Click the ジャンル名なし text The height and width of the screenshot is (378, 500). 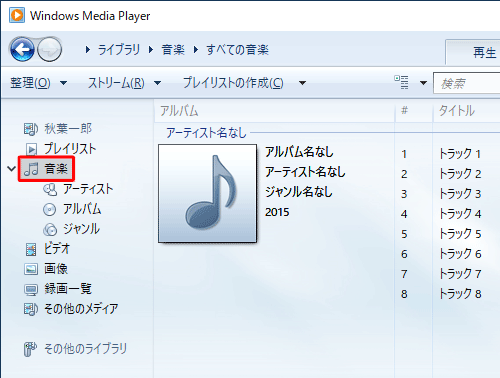[x=299, y=192]
